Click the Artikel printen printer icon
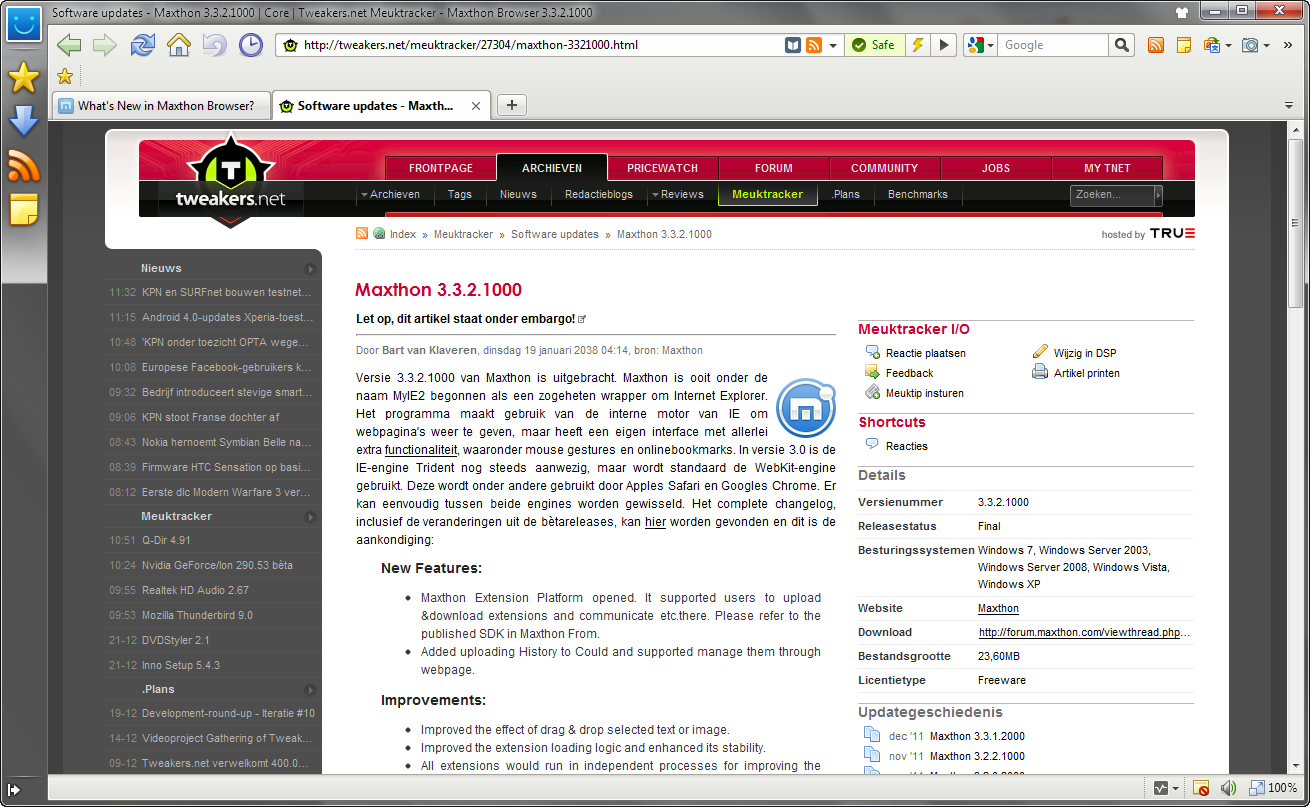Image resolution: width=1310 pixels, height=807 pixels. (1040, 373)
